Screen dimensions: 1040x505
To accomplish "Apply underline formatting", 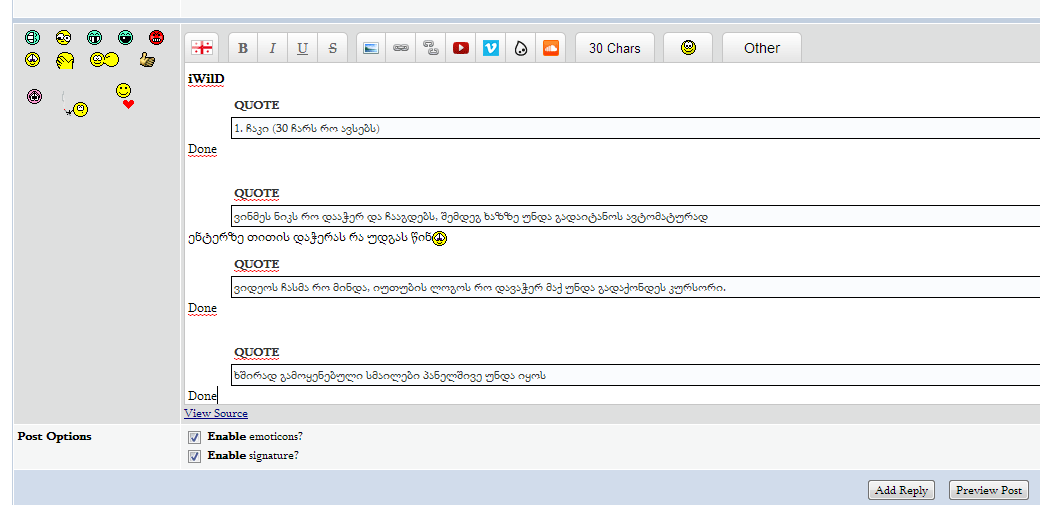I will tap(302, 48).
